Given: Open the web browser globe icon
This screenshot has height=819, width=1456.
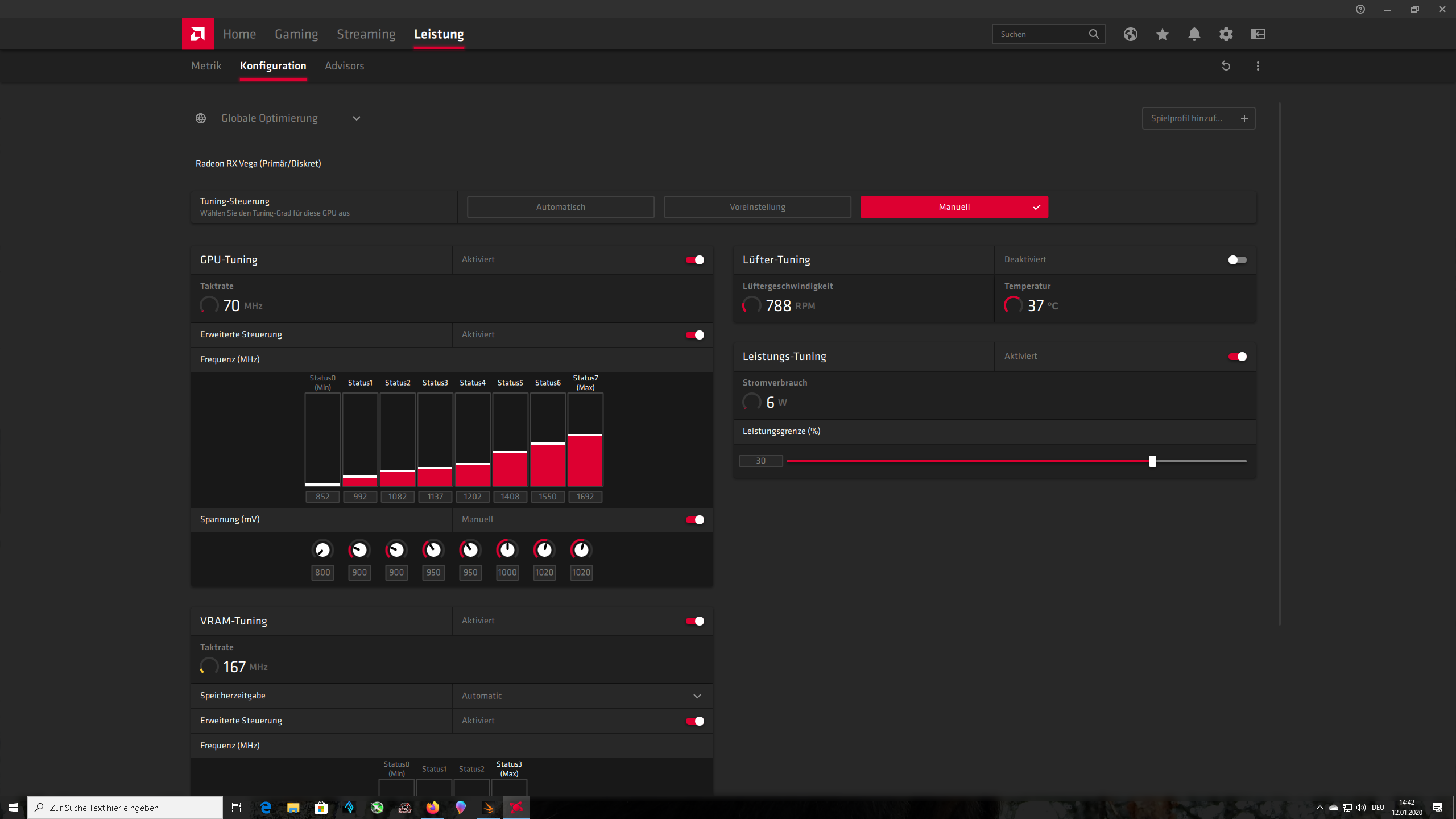Looking at the screenshot, I should pos(1130,34).
